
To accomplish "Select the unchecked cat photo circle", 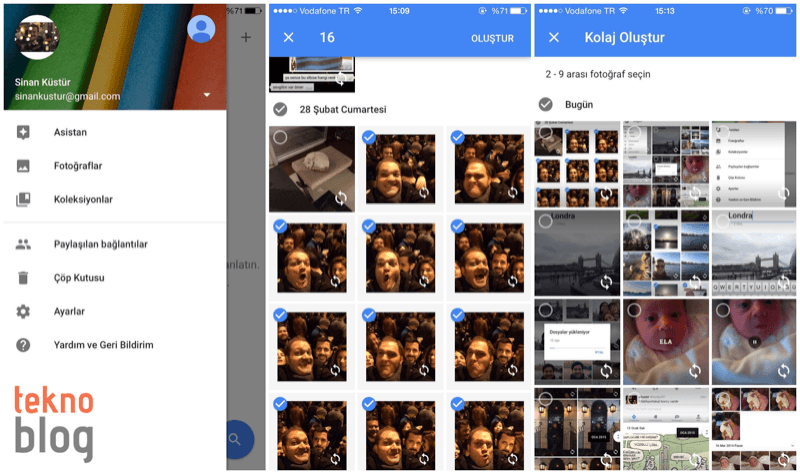I will (280, 137).
